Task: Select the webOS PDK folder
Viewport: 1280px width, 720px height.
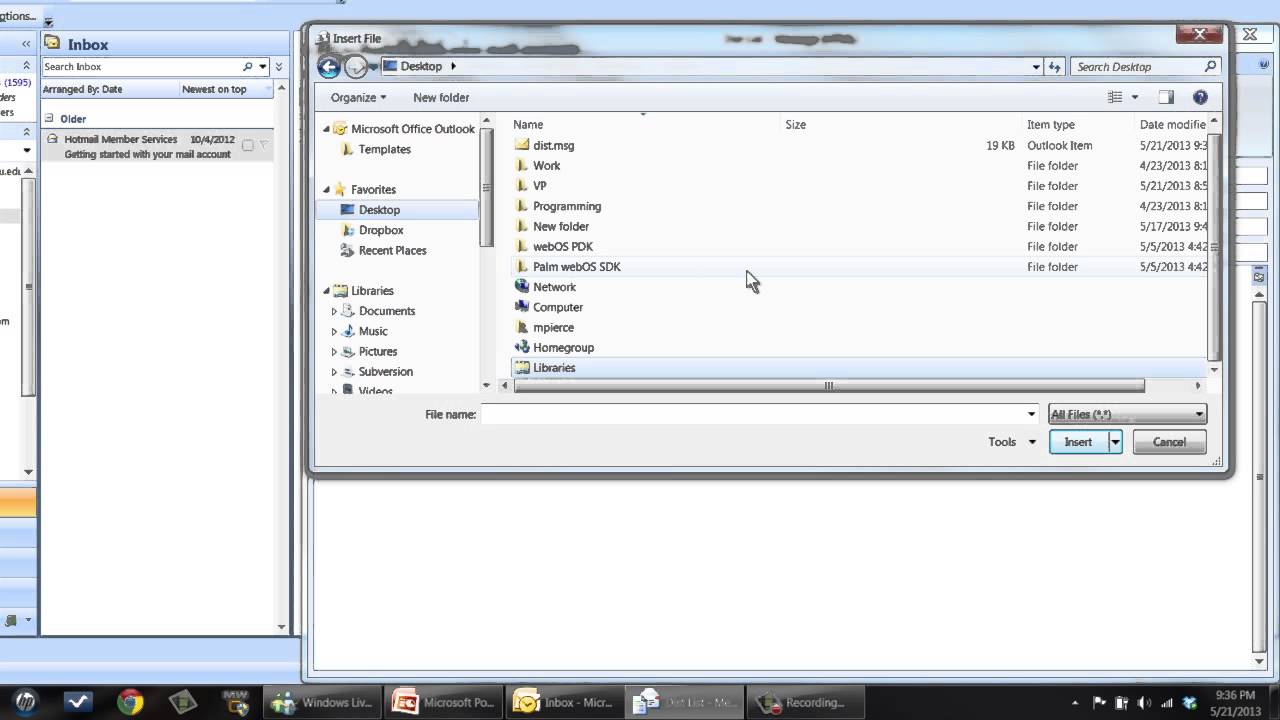Action: pyautogui.click(x=562, y=246)
